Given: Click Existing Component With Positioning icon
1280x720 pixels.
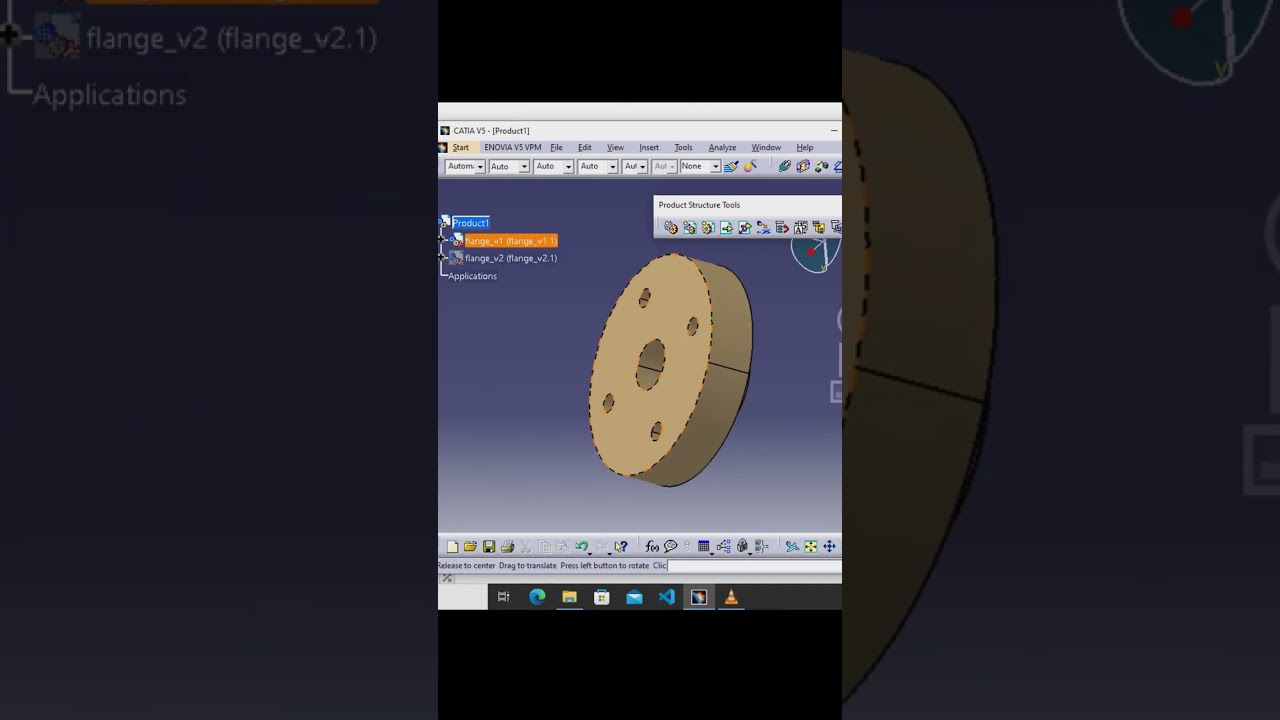Looking at the screenshot, I should click(745, 228).
